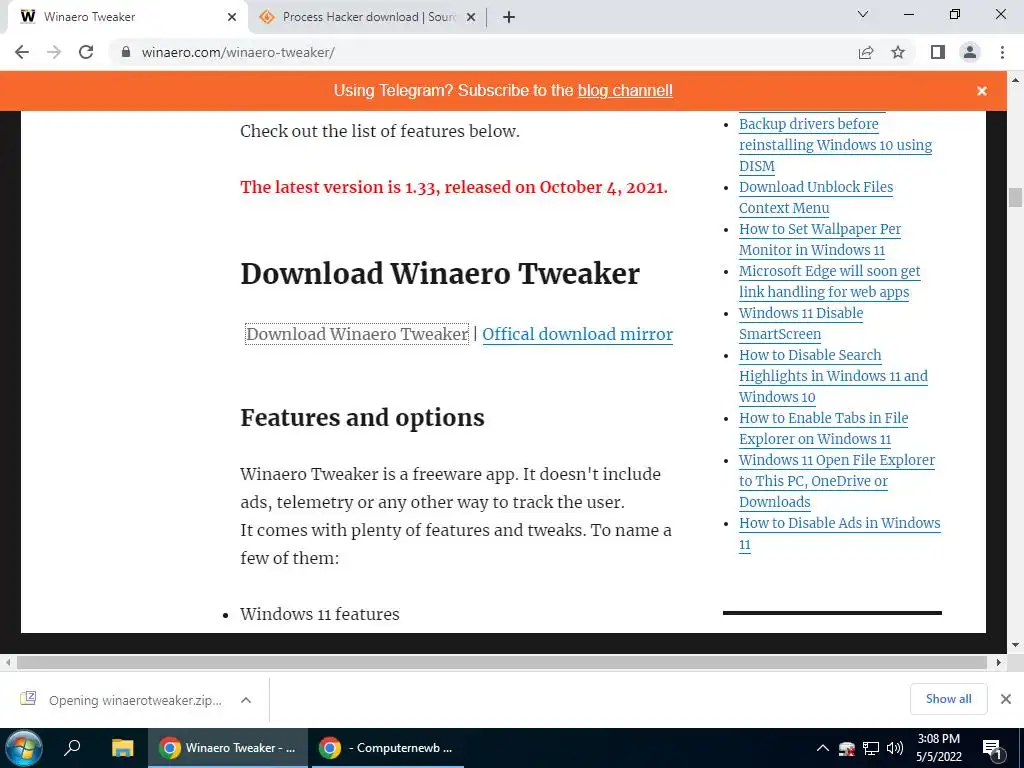Click the horizontal page scrollbar
This screenshot has width=1024, height=768.
click(x=502, y=662)
